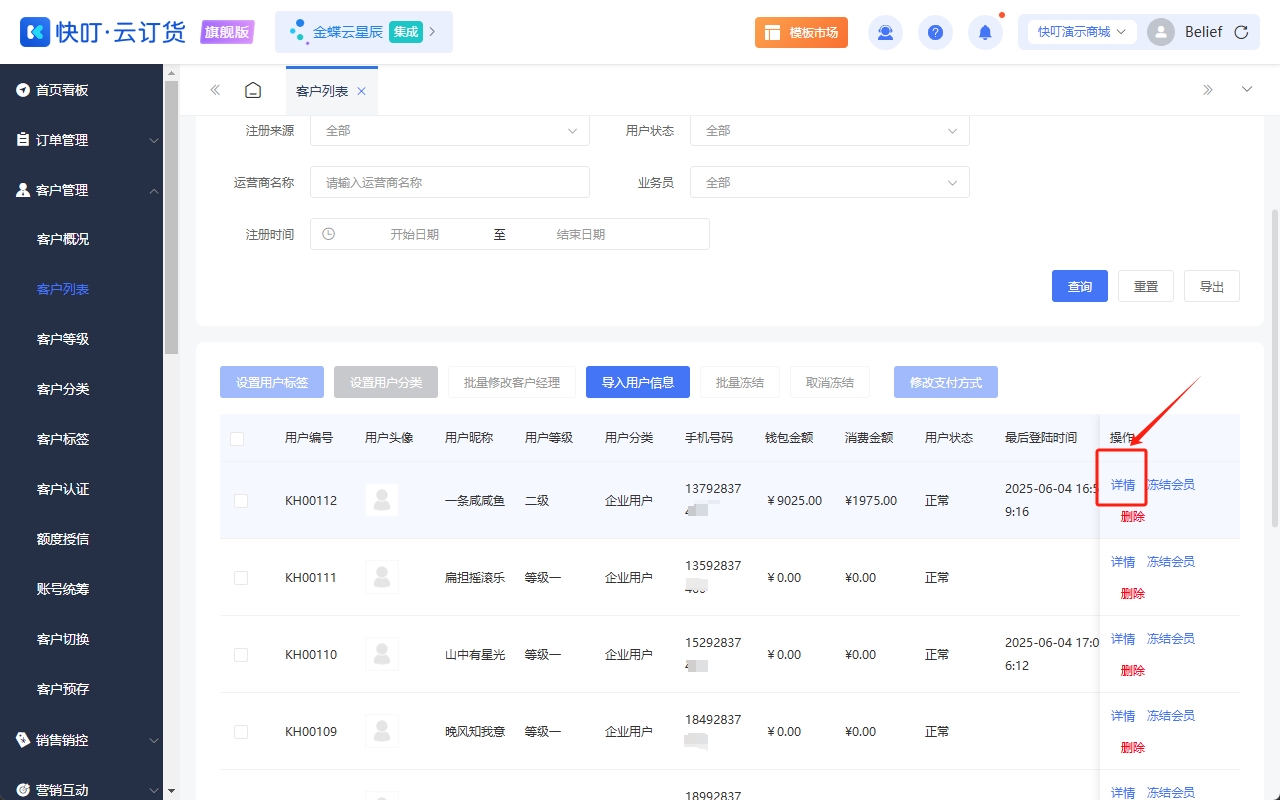Close the 客户列表 tab with its X
The image size is (1280, 800).
(x=361, y=91)
